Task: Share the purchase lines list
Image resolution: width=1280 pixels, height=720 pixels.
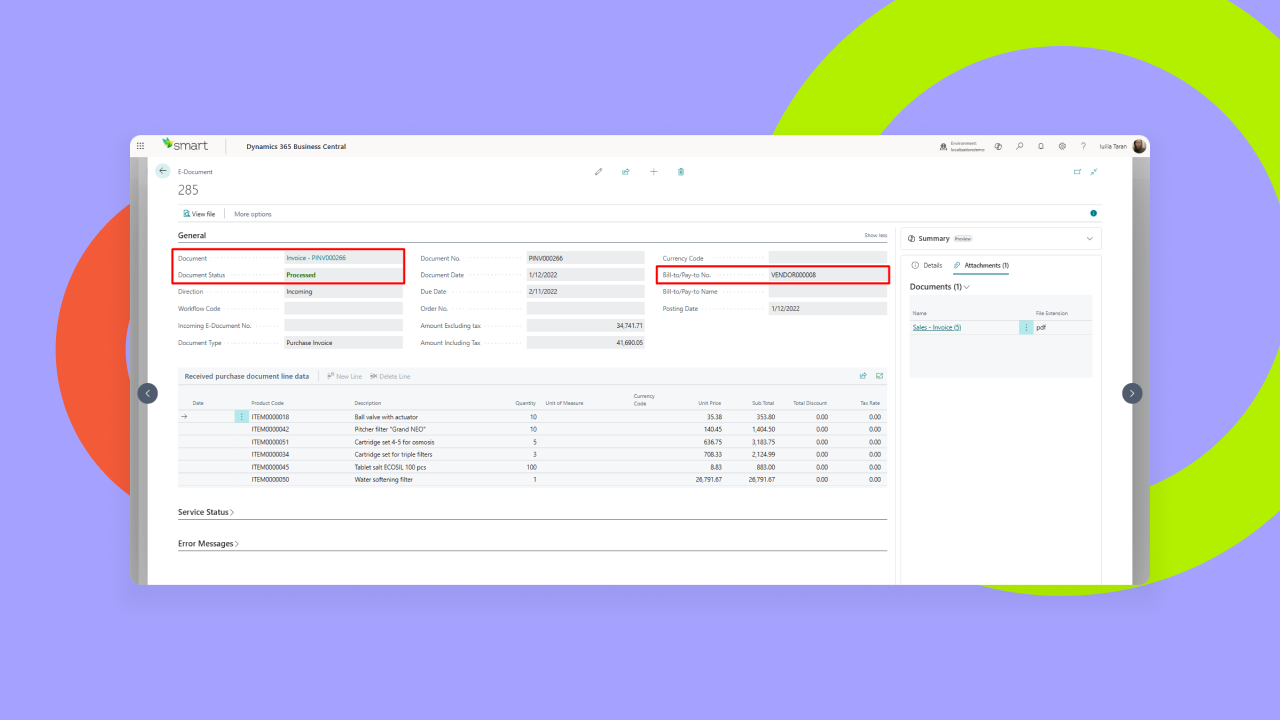Action: coord(863,376)
